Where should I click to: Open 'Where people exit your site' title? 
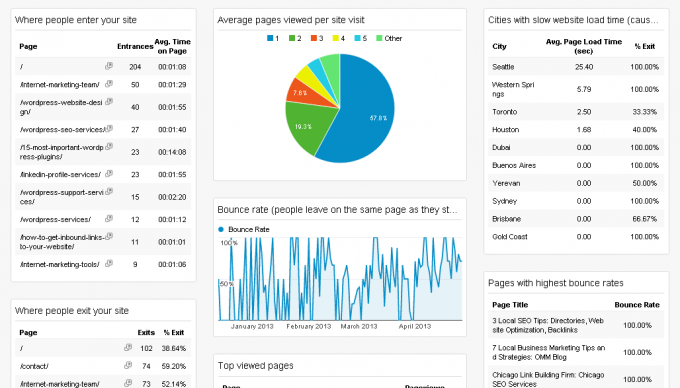tap(72, 311)
